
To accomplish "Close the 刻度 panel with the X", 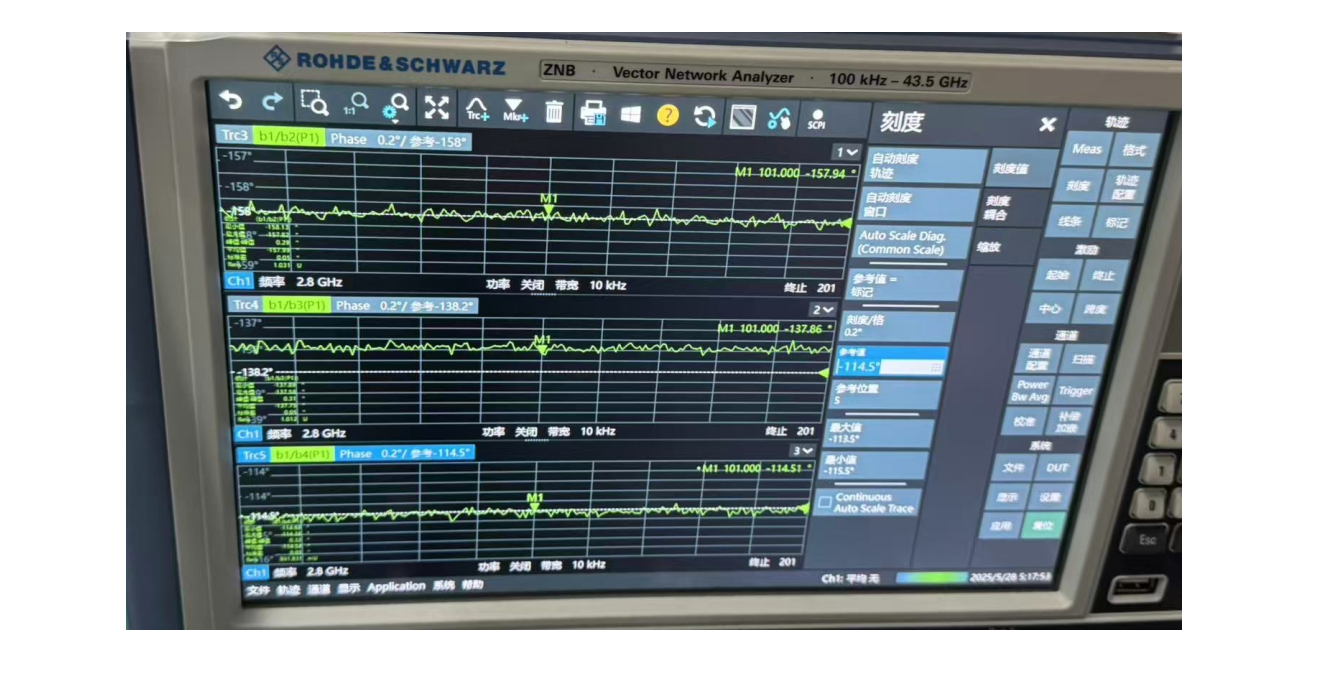I will point(1047,125).
